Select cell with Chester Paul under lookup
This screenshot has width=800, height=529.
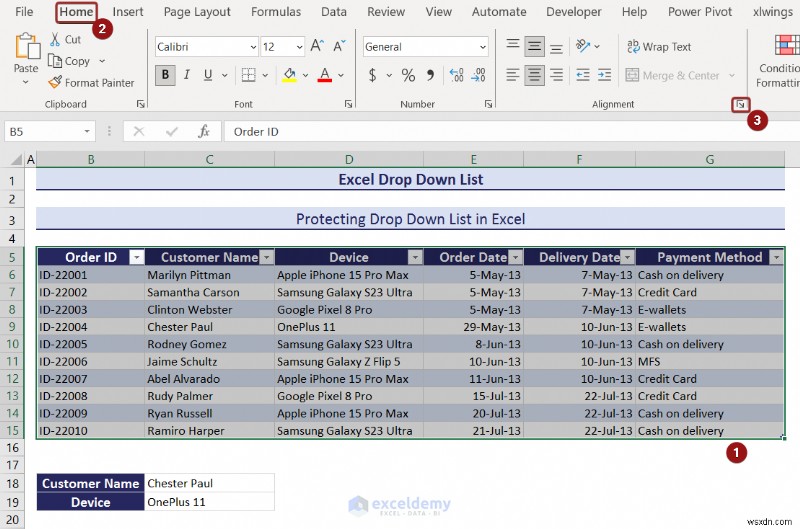pos(209,483)
